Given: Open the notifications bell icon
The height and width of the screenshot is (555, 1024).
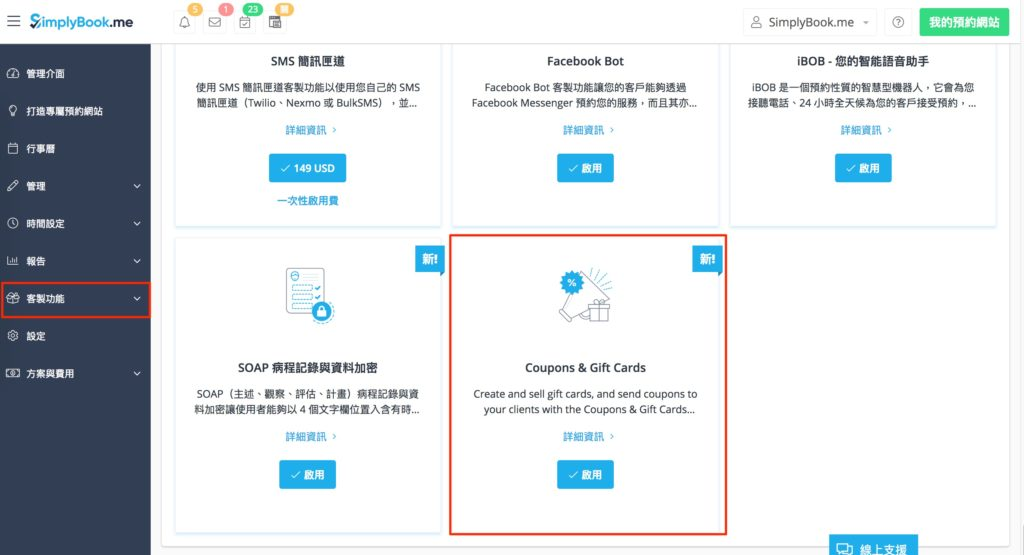Looking at the screenshot, I should click(x=185, y=22).
